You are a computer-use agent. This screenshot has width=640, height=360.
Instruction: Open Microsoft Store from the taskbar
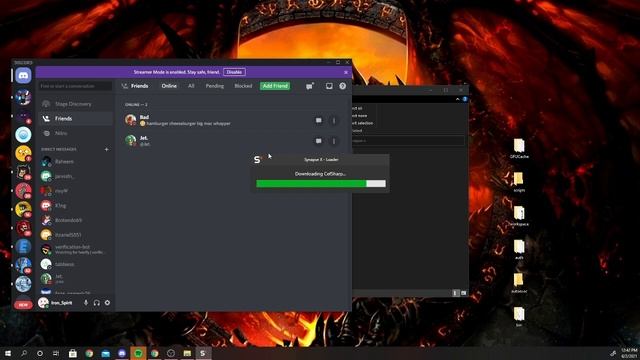point(73,353)
